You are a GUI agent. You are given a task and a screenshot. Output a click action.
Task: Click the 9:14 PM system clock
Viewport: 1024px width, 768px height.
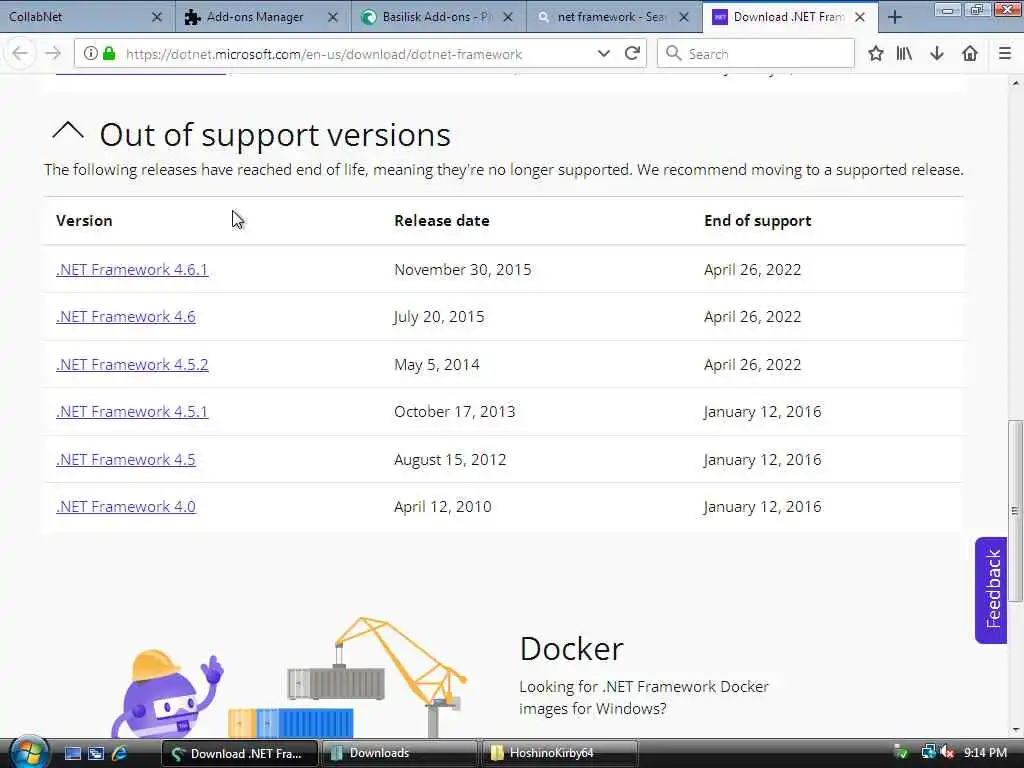pyautogui.click(x=985, y=753)
